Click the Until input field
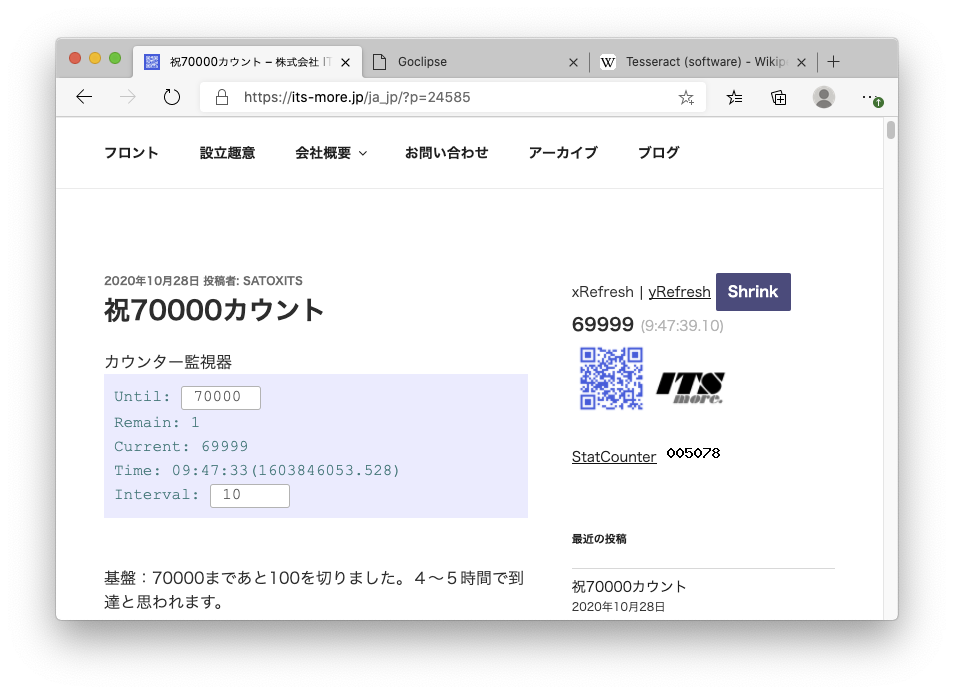The image size is (954, 694). coord(220,397)
